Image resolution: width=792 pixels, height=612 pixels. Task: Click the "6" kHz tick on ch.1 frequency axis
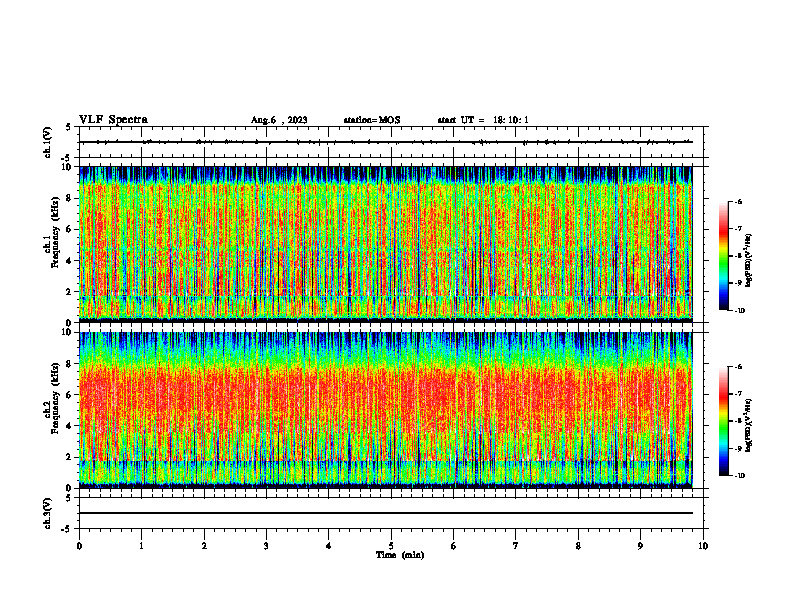70,229
